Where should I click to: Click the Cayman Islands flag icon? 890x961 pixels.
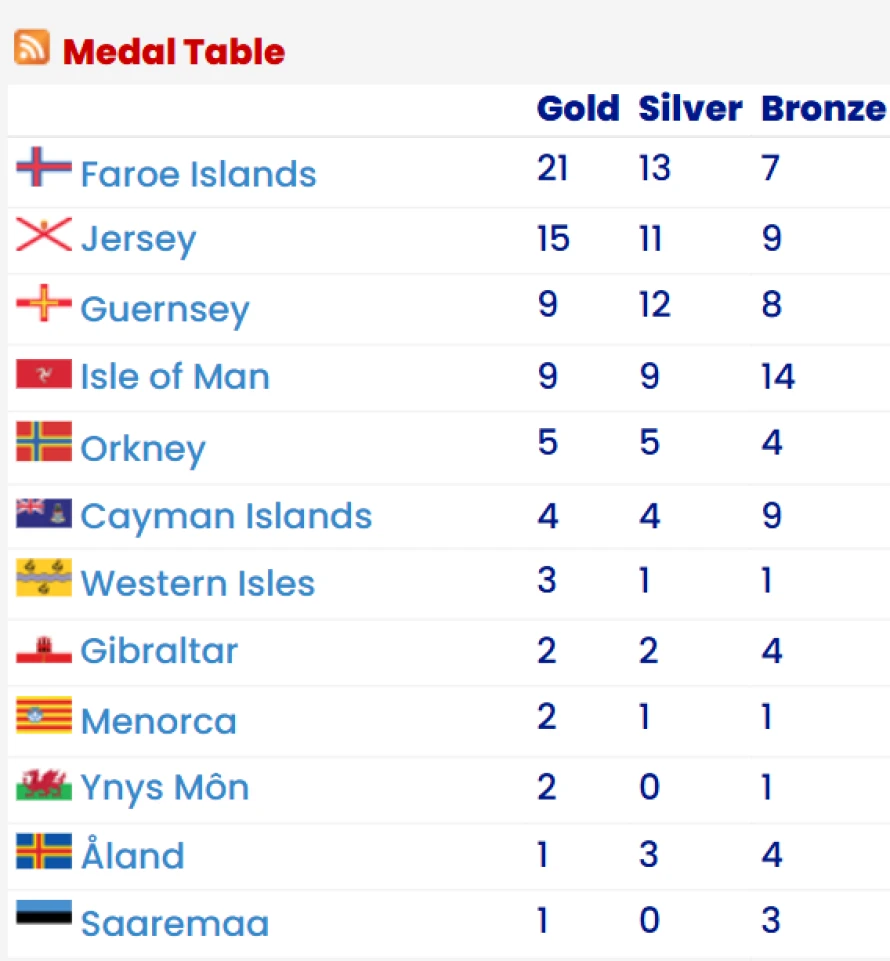[x=44, y=513]
